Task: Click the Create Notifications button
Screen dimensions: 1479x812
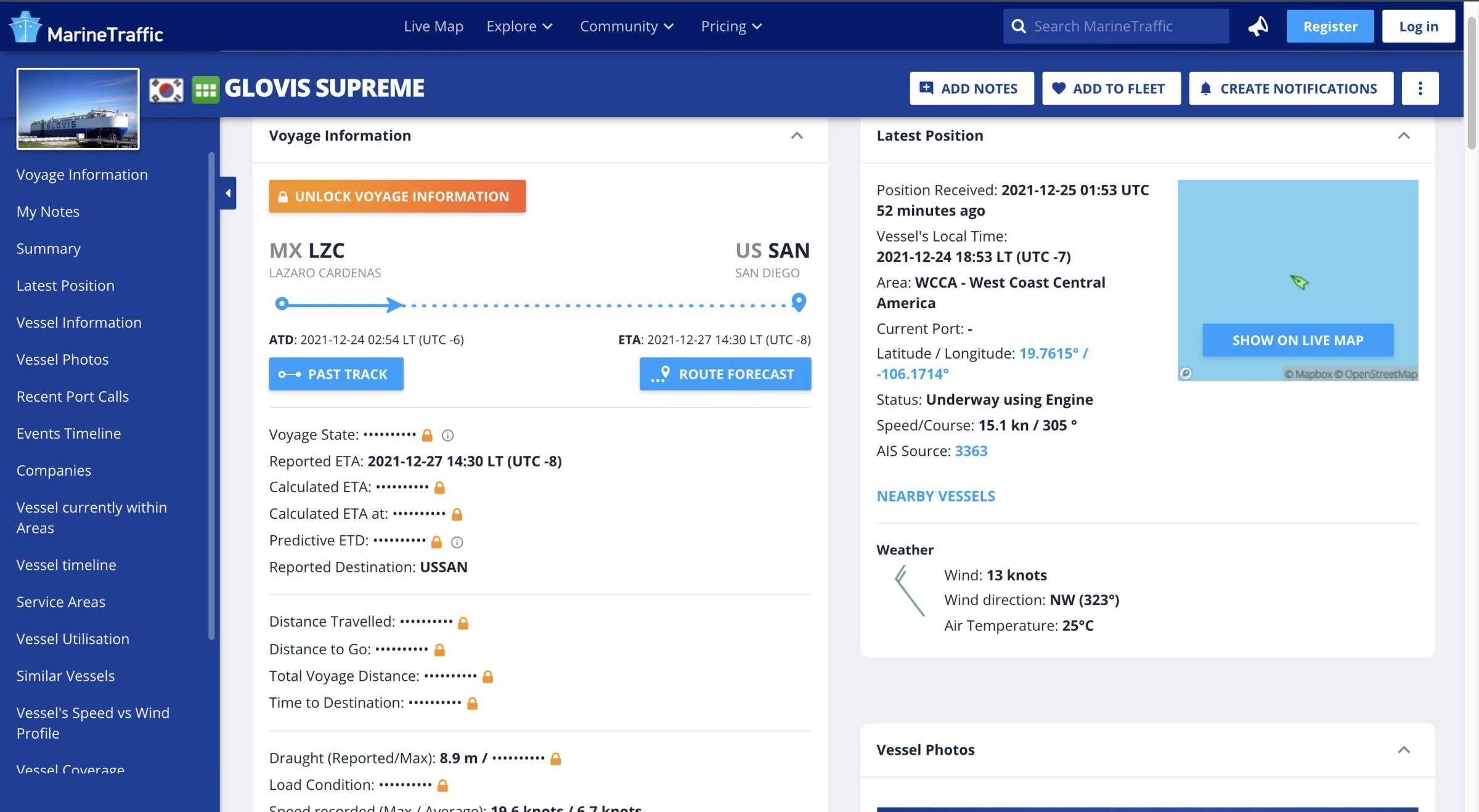Action: 1291,88
